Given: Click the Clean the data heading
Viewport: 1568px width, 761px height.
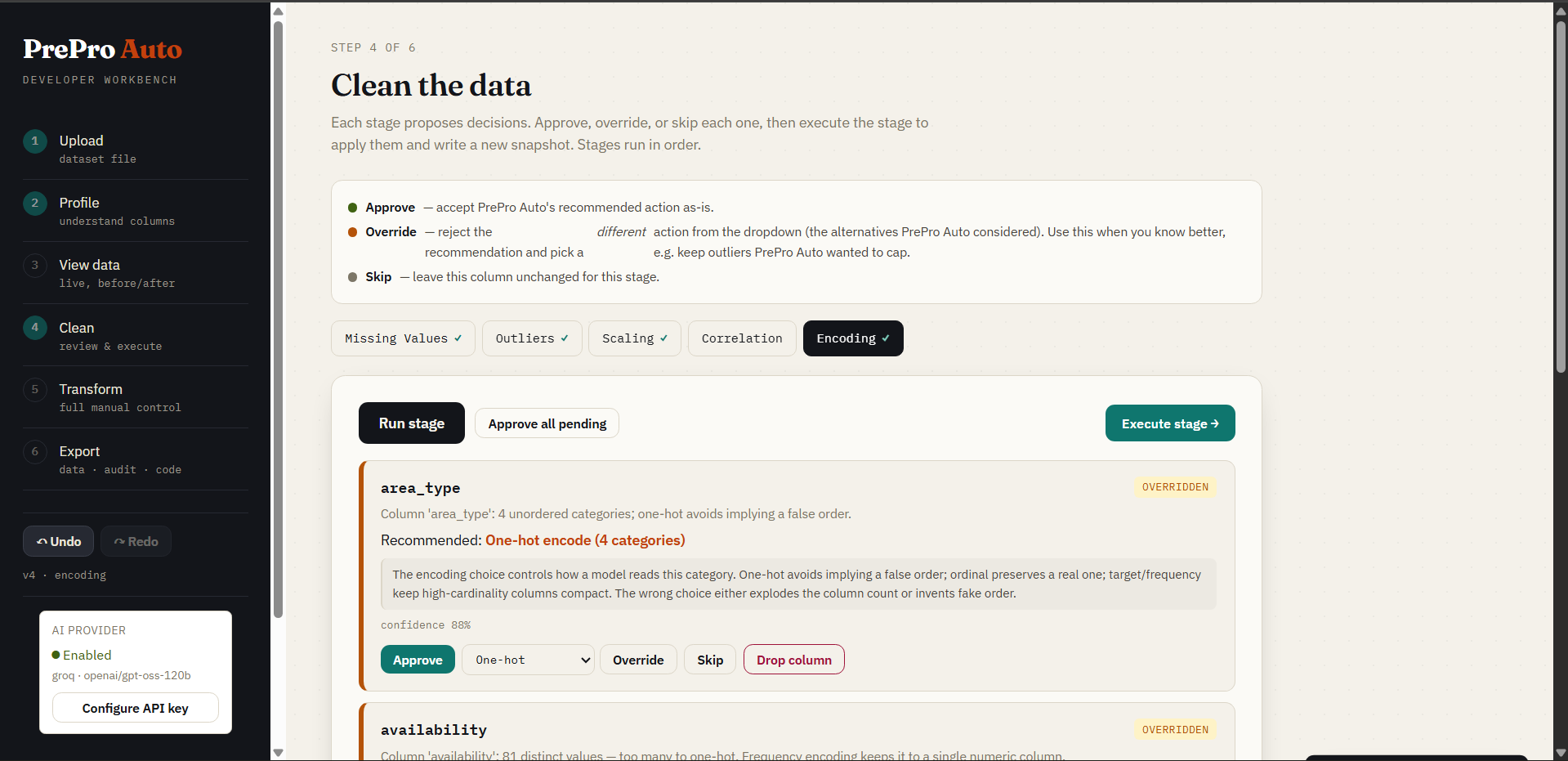Looking at the screenshot, I should coord(431,85).
